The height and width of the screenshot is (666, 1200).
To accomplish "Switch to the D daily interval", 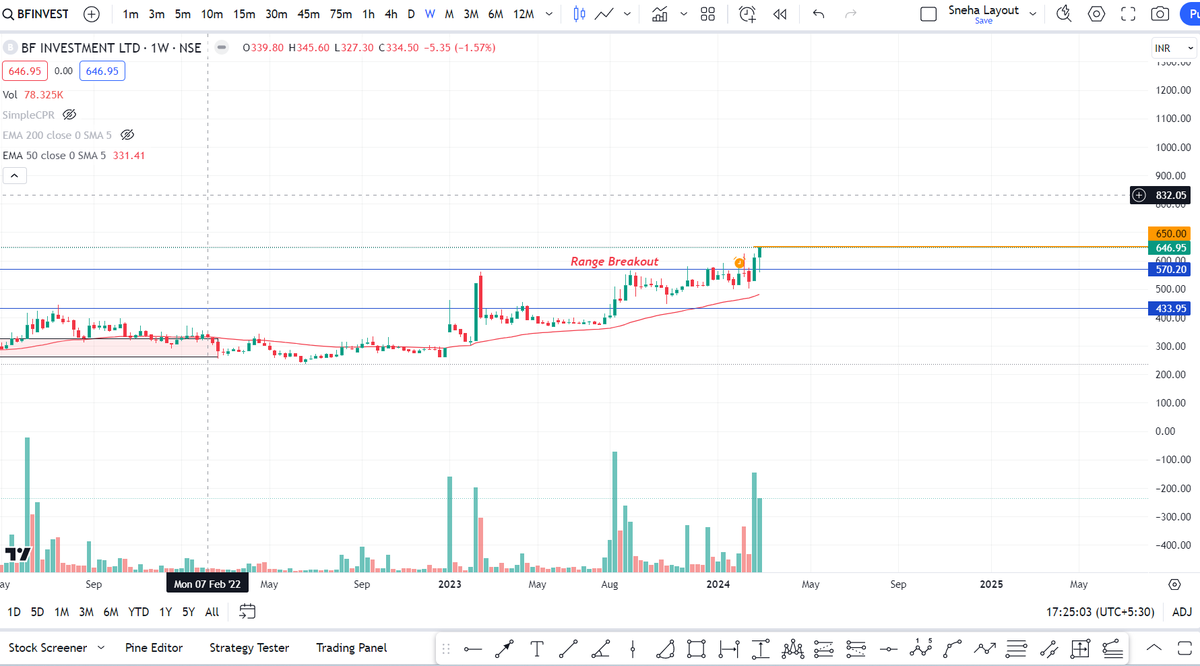I will tap(411, 14).
